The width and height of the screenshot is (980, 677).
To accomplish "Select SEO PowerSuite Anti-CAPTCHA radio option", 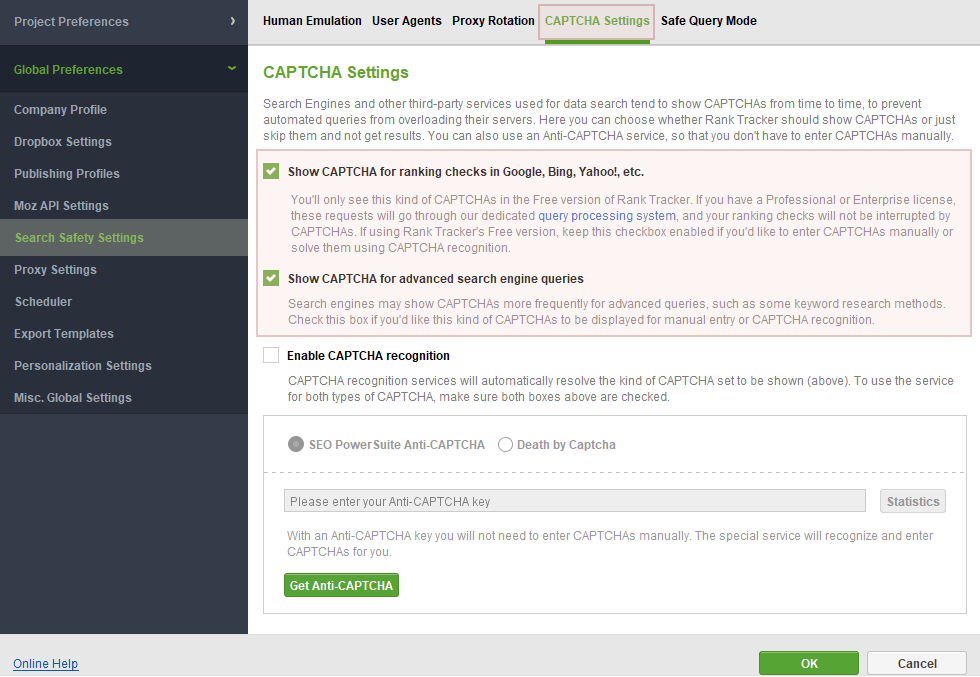I will click(296, 444).
